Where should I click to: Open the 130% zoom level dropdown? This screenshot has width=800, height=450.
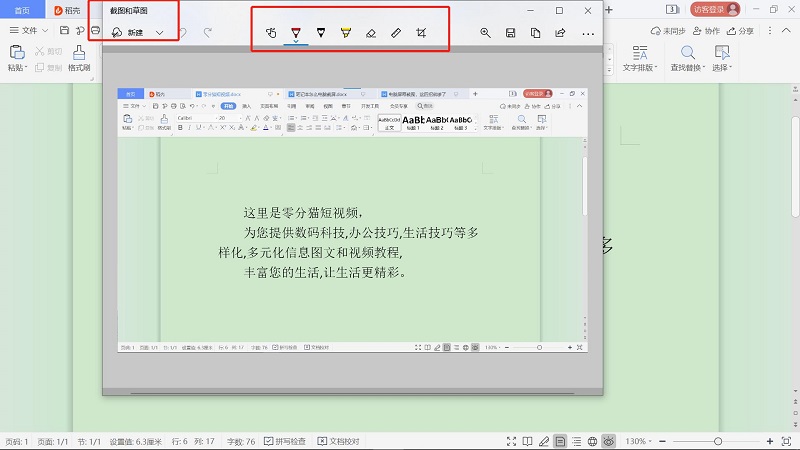641,441
